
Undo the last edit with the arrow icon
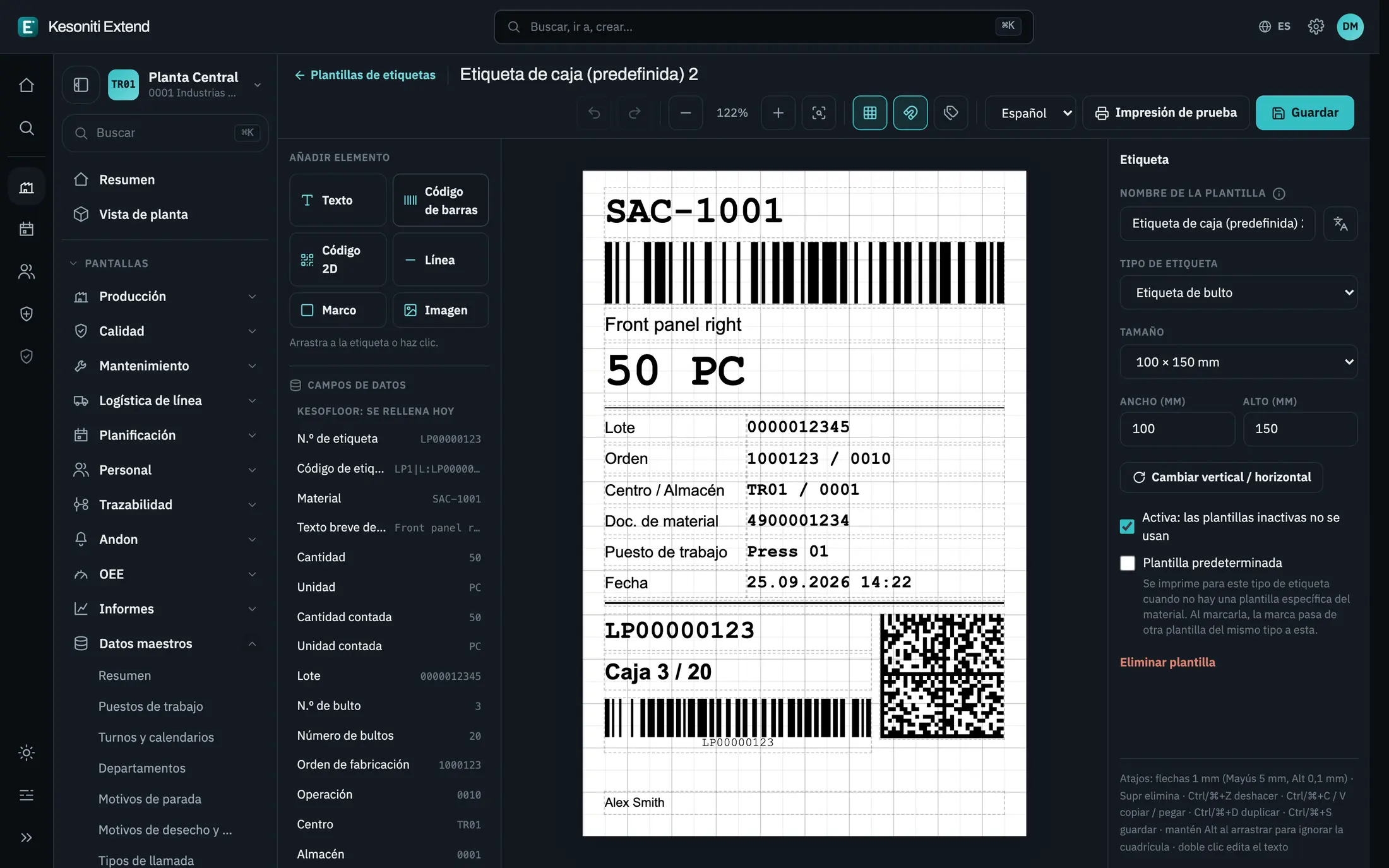tap(594, 113)
